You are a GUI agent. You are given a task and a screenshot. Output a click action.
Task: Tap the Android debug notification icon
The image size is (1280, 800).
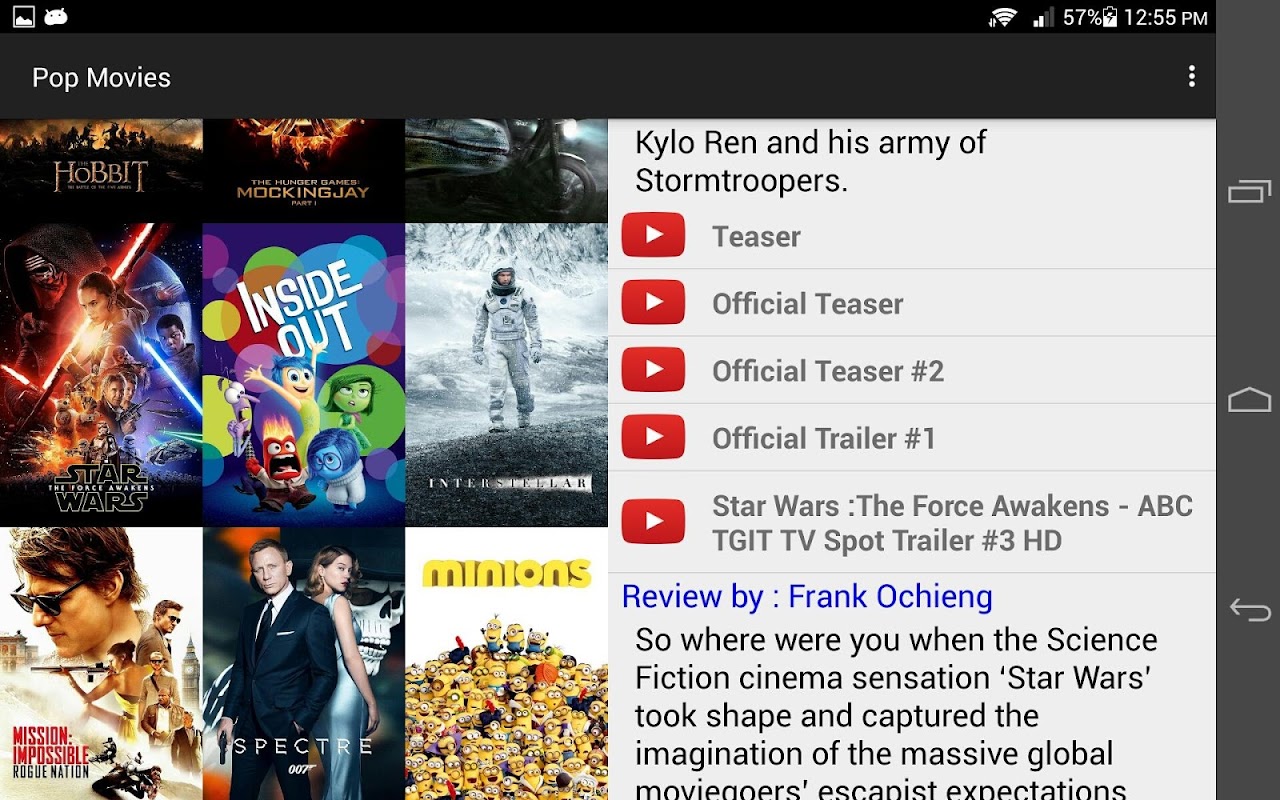56,16
